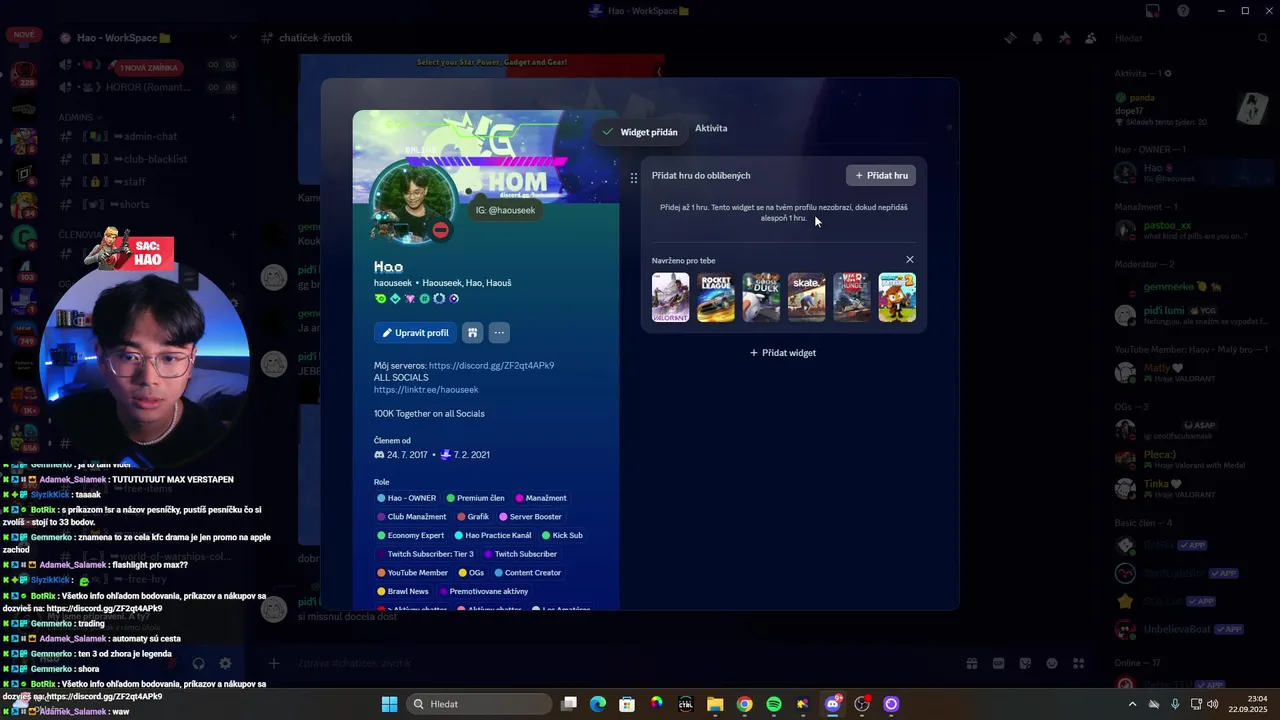Click the Twitch Subscriber: Tier 3 role tag
Image resolution: width=1280 pixels, height=720 pixels.
(x=426, y=554)
